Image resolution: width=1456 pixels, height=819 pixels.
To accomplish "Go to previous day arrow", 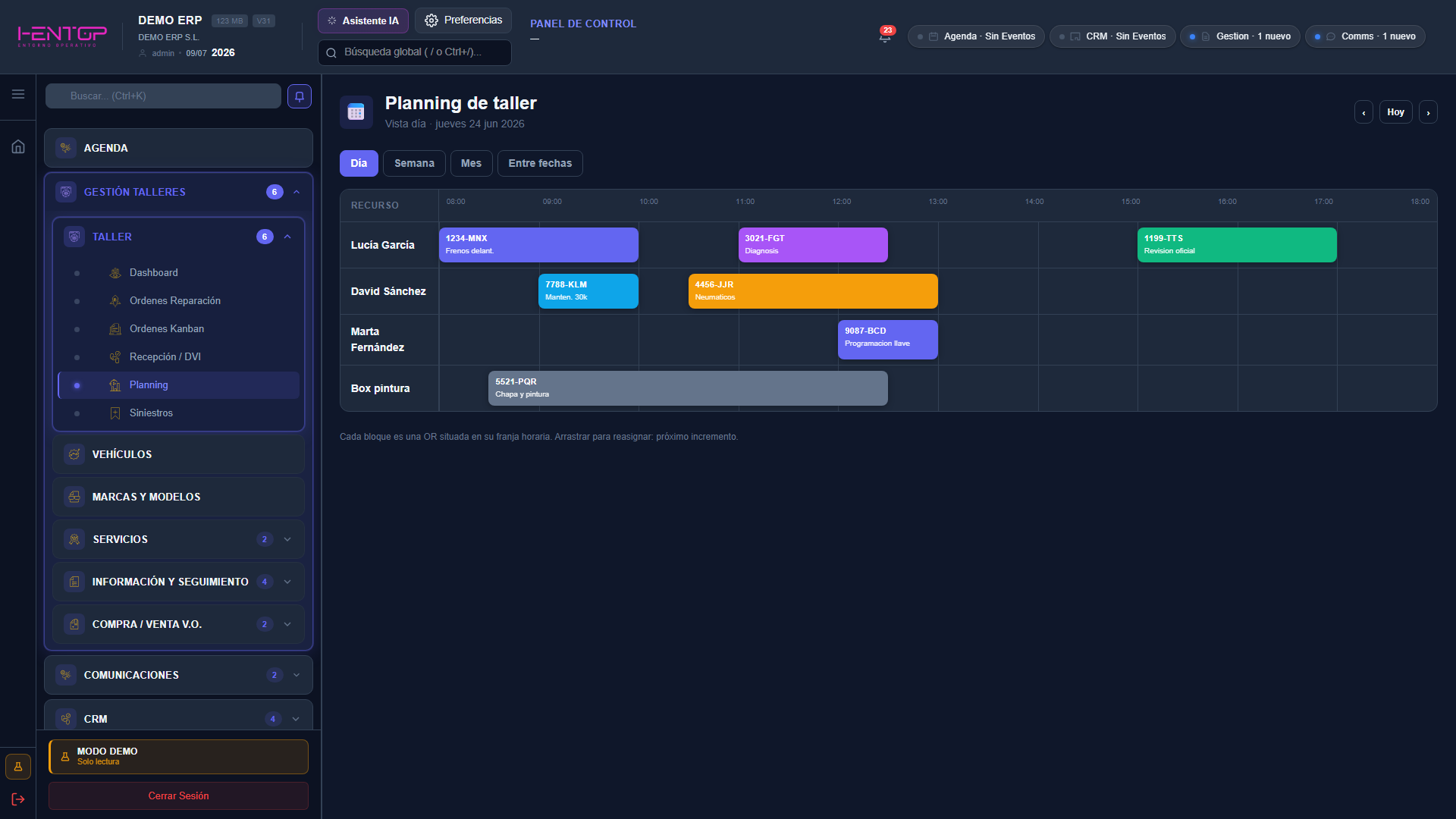I will coord(1363,112).
